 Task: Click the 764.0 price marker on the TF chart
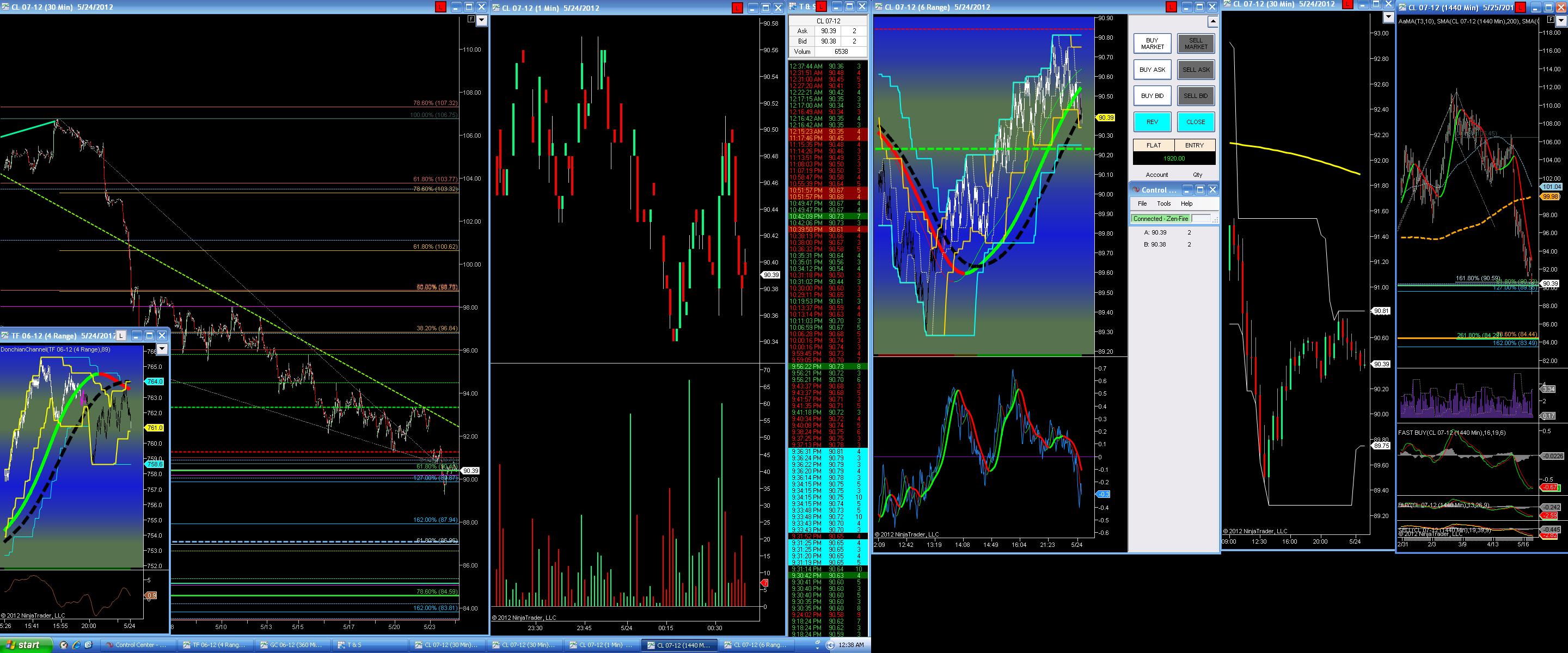154,381
